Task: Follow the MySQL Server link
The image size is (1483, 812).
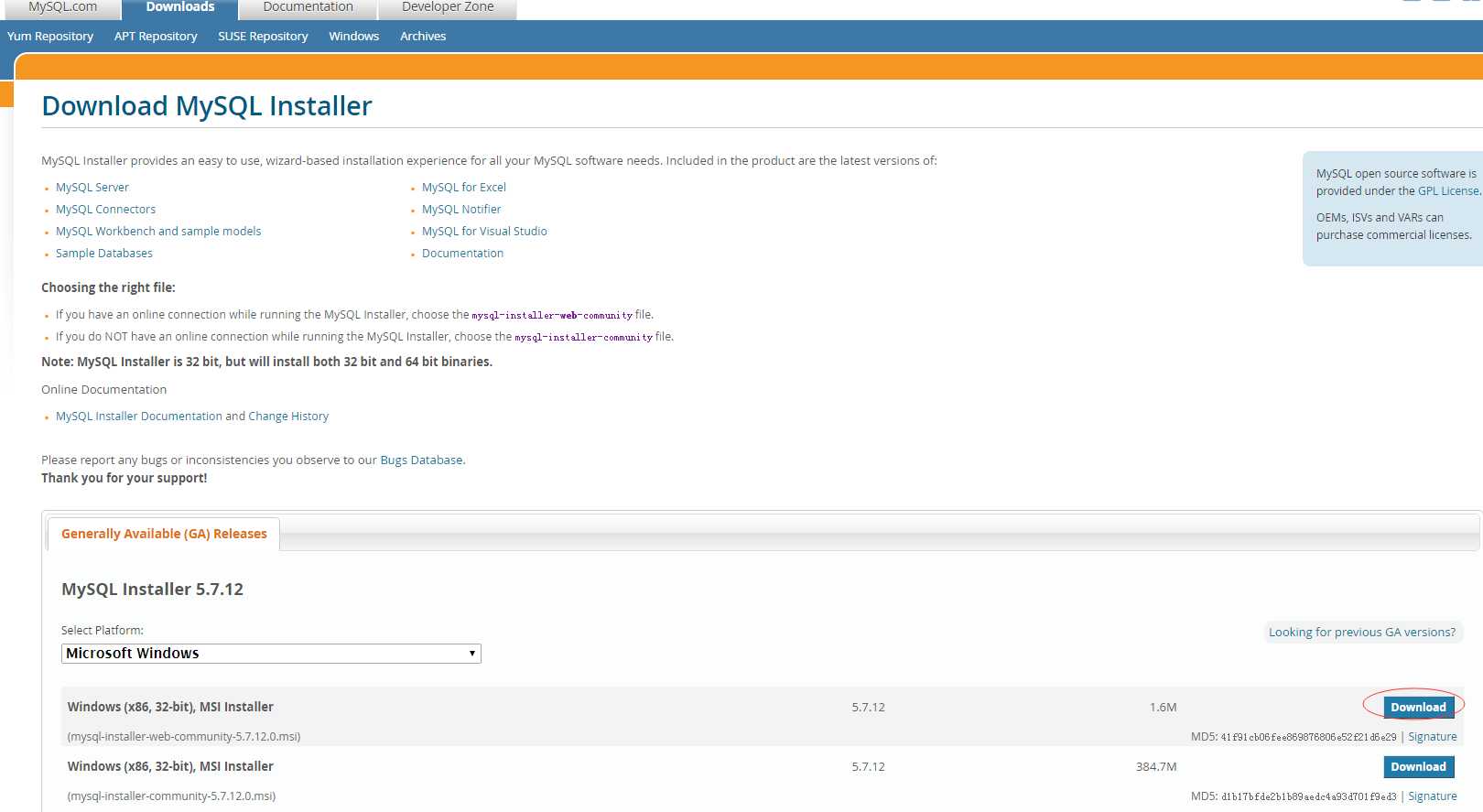Action: point(92,188)
